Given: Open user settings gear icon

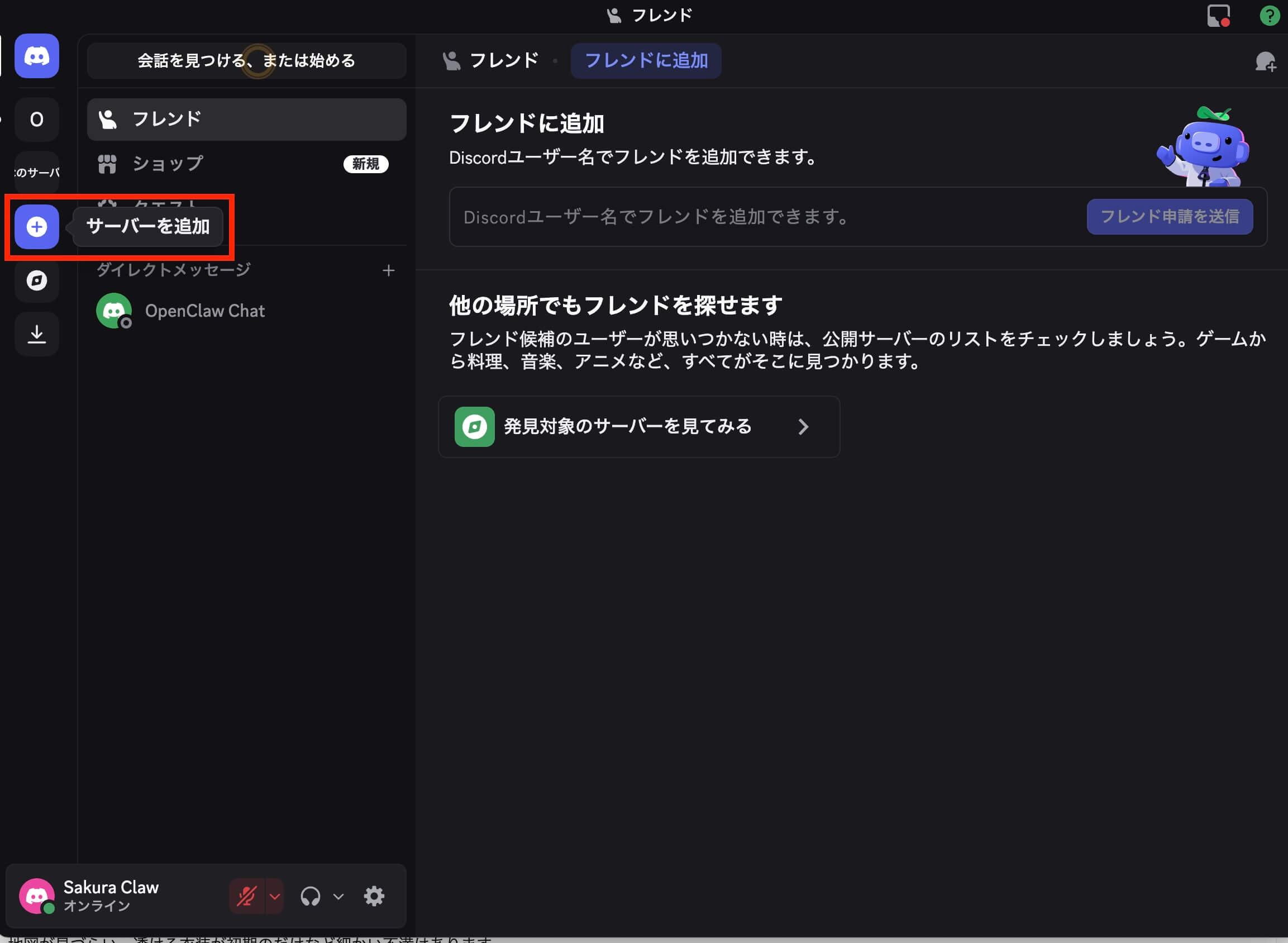Looking at the screenshot, I should [374, 896].
